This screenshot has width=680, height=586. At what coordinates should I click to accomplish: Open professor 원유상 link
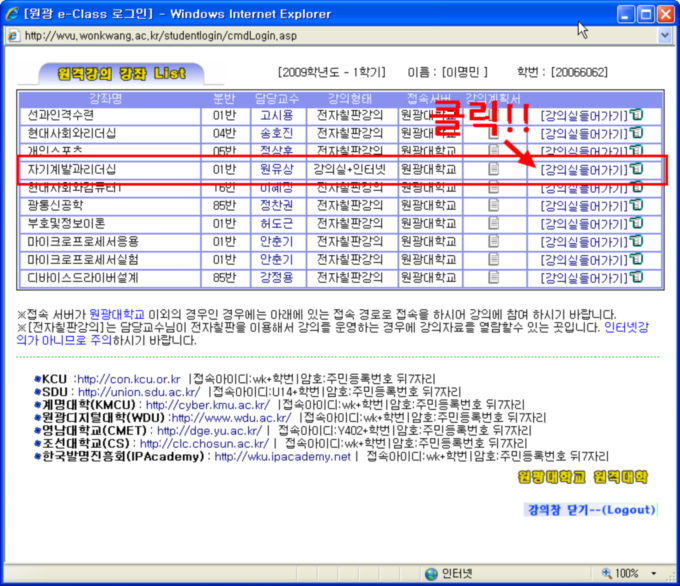coord(277,169)
